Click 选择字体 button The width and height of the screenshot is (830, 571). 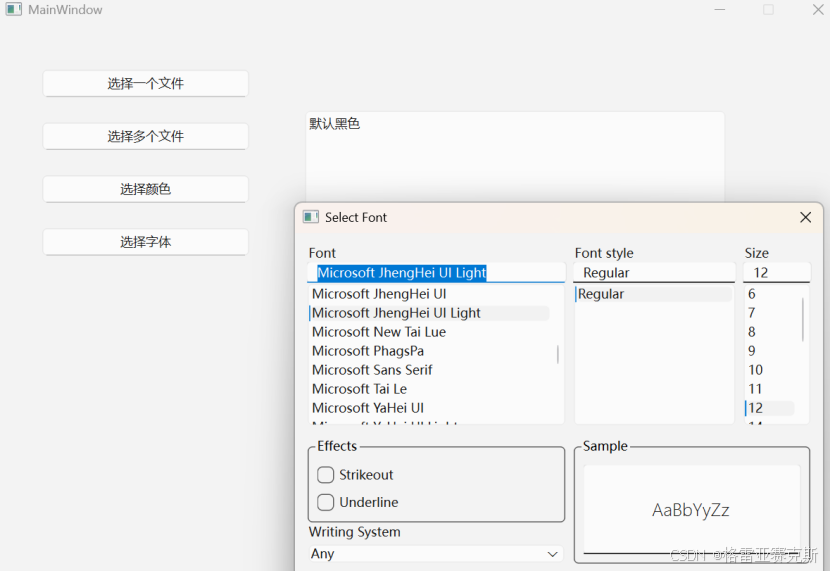tap(146, 242)
